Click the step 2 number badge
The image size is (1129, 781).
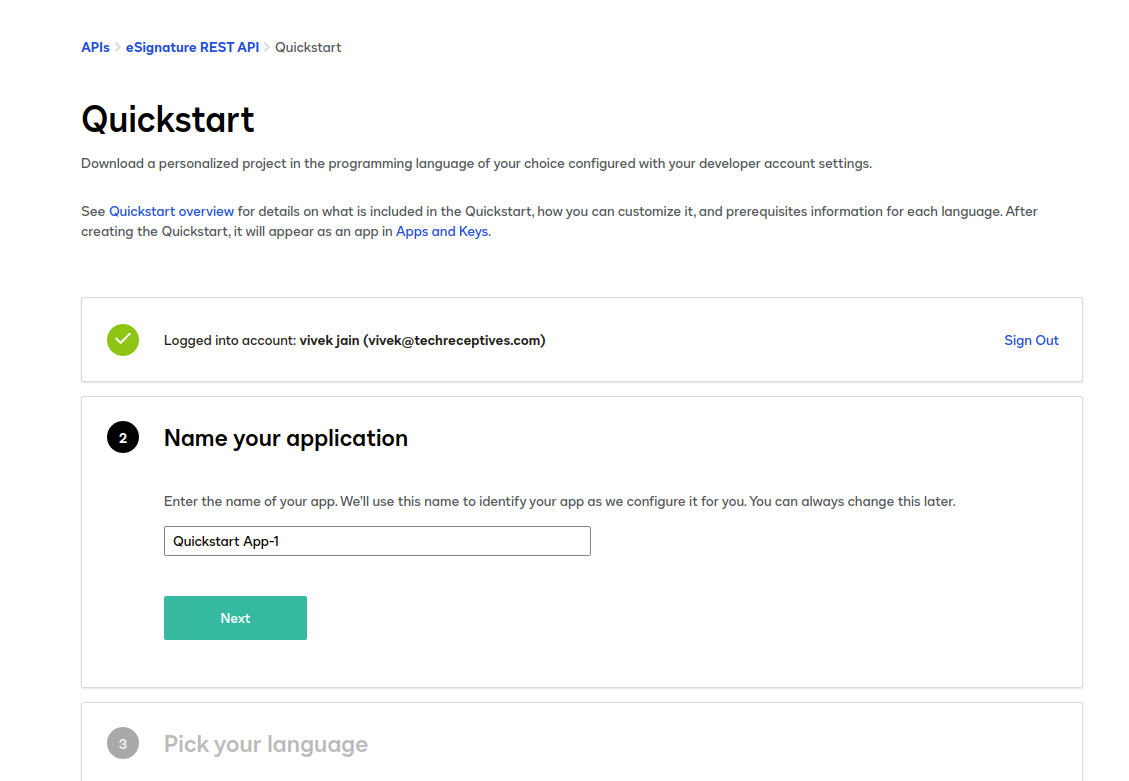[x=123, y=438]
